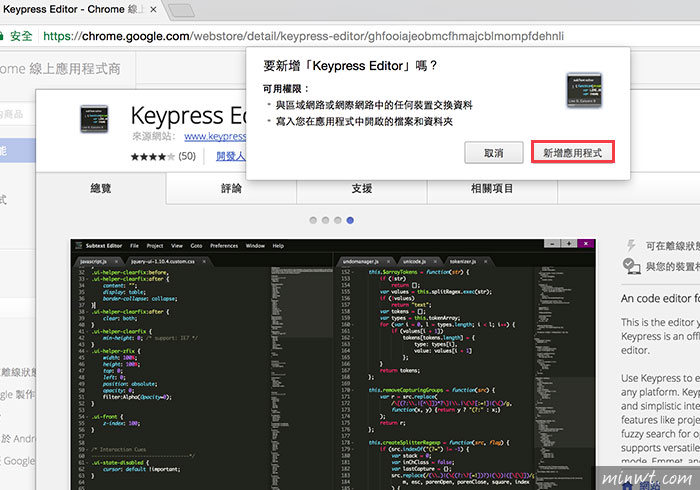Click the offline lightning bolt icon
The height and width of the screenshot is (490, 700).
(631, 245)
